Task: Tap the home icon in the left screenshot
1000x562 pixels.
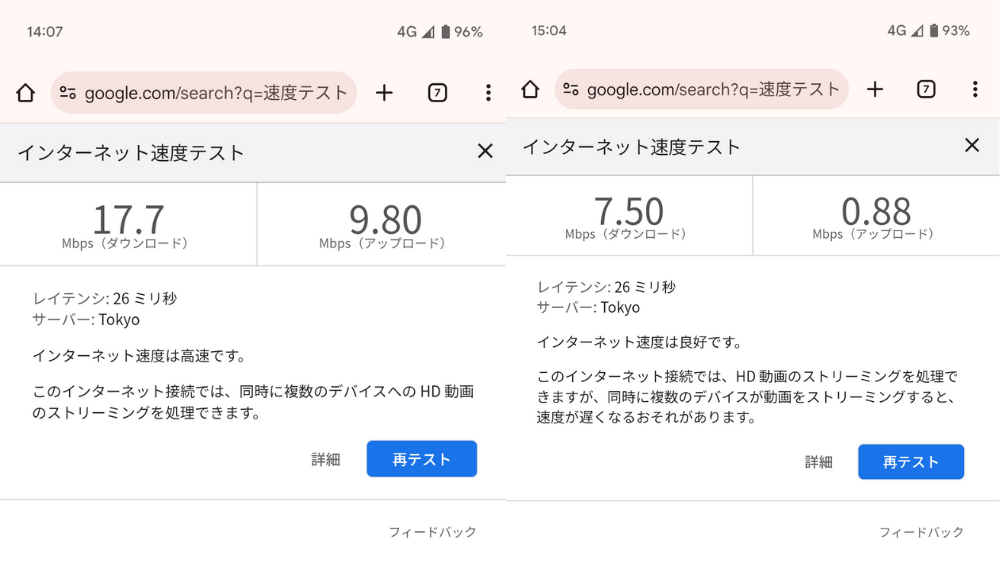Action: [x=26, y=93]
